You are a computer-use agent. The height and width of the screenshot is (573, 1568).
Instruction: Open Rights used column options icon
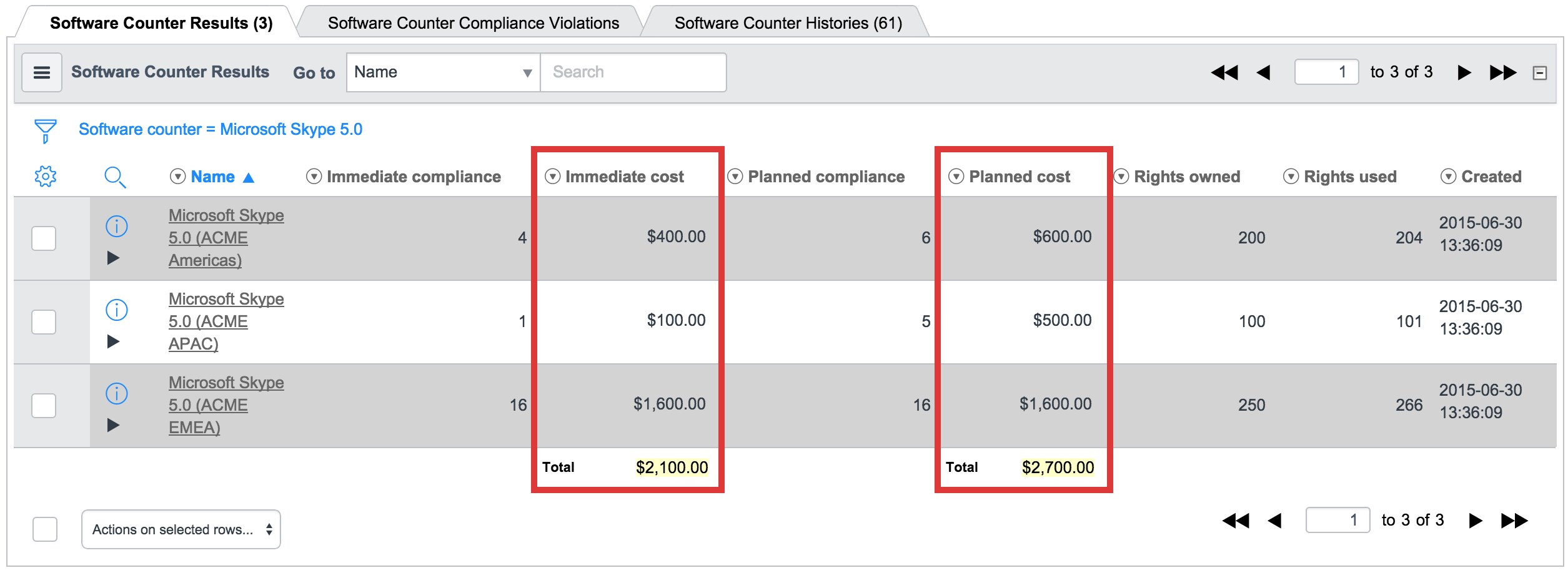point(1291,177)
